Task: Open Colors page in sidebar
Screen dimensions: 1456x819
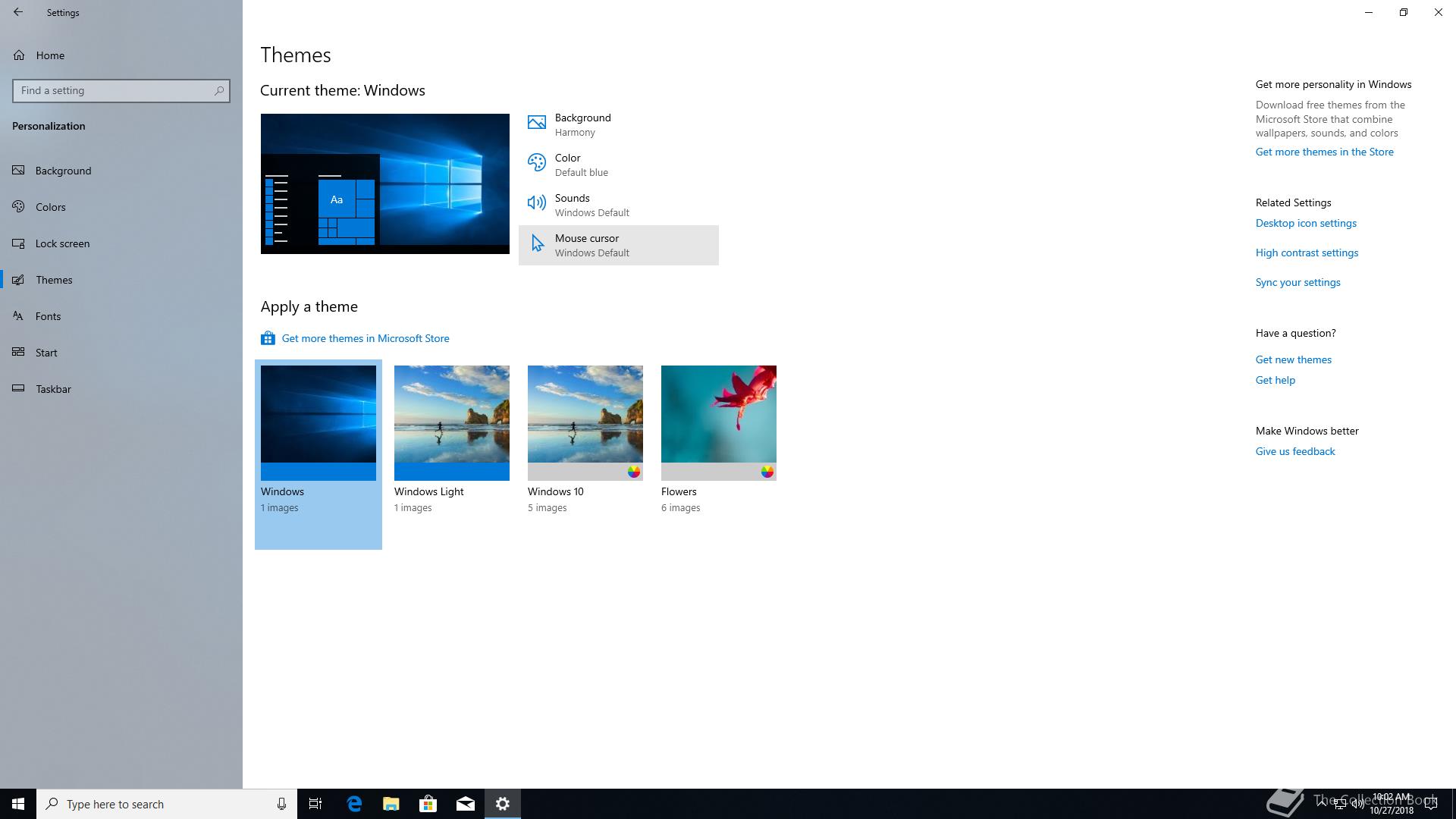Action: 121,207
